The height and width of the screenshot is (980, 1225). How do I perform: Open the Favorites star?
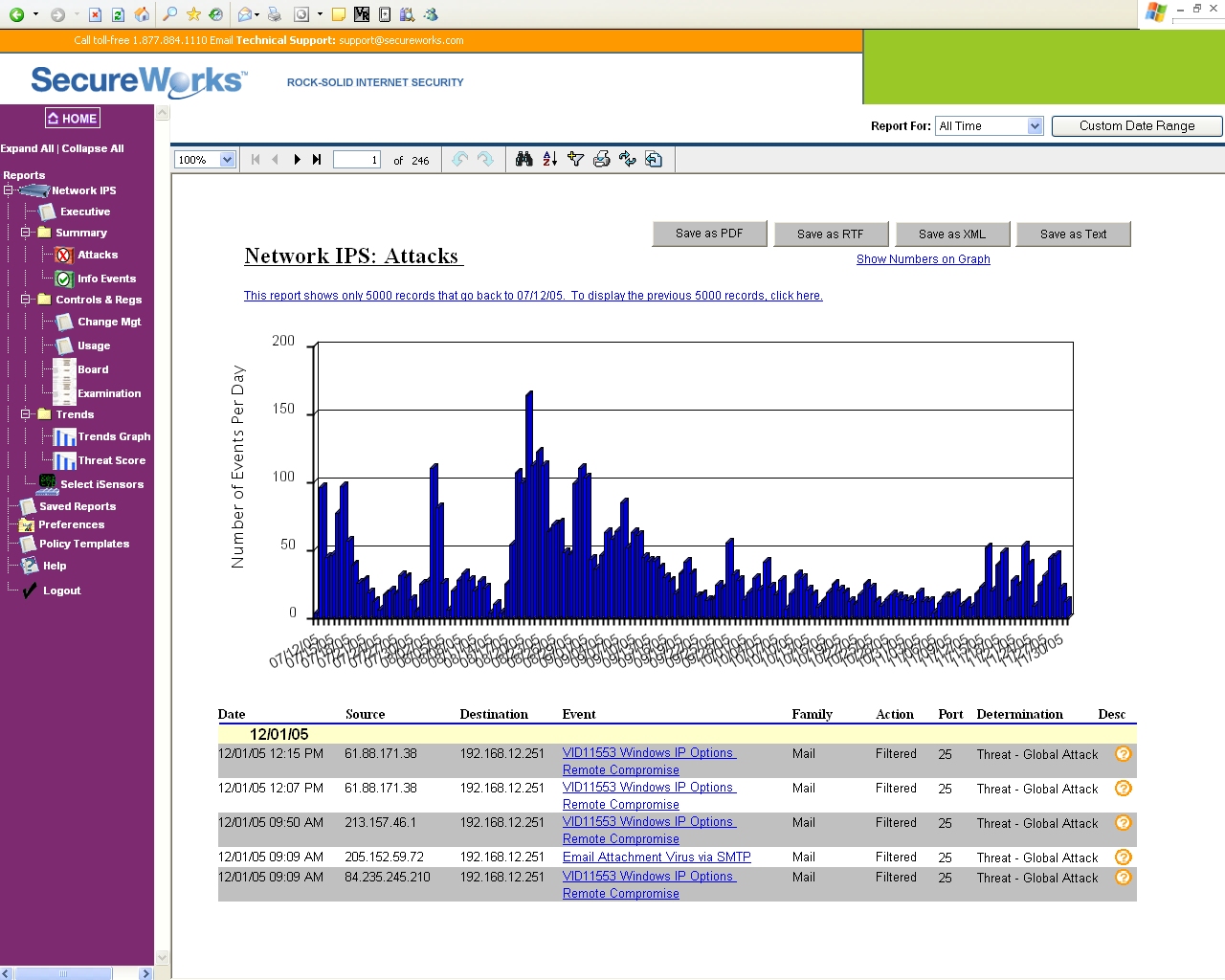coord(193,14)
